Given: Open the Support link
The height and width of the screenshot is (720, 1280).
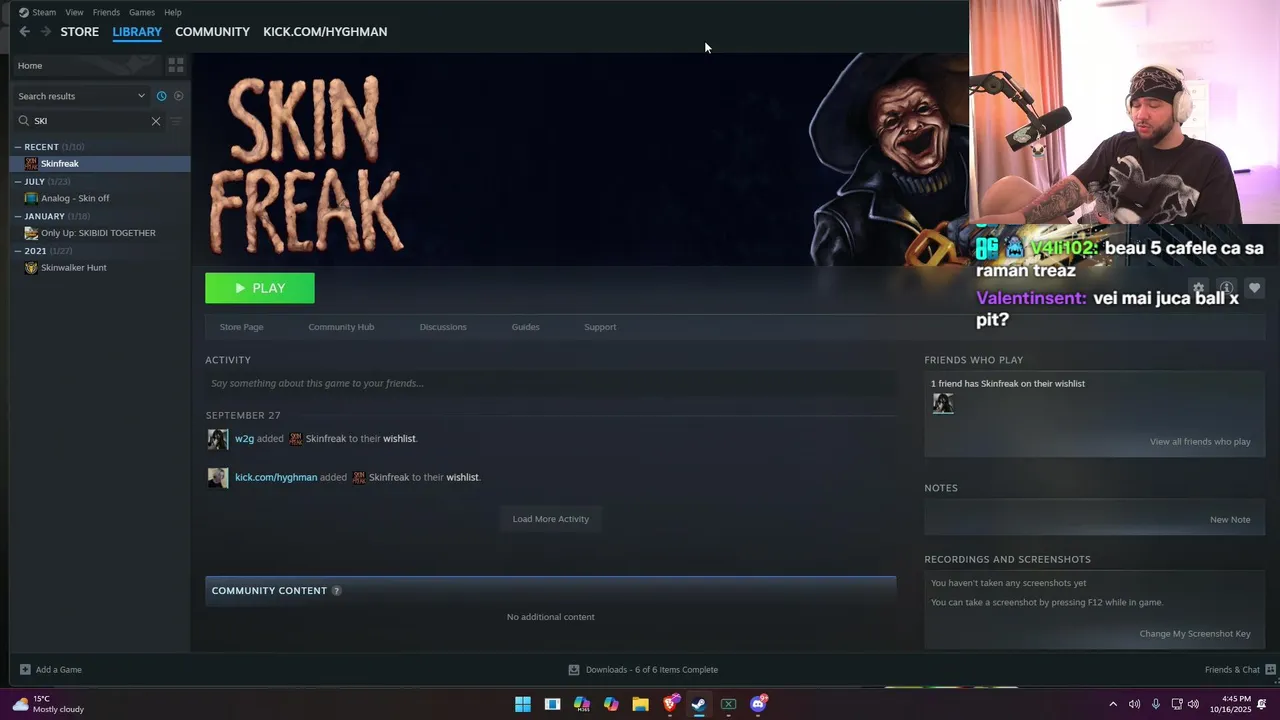Looking at the screenshot, I should (x=600, y=327).
